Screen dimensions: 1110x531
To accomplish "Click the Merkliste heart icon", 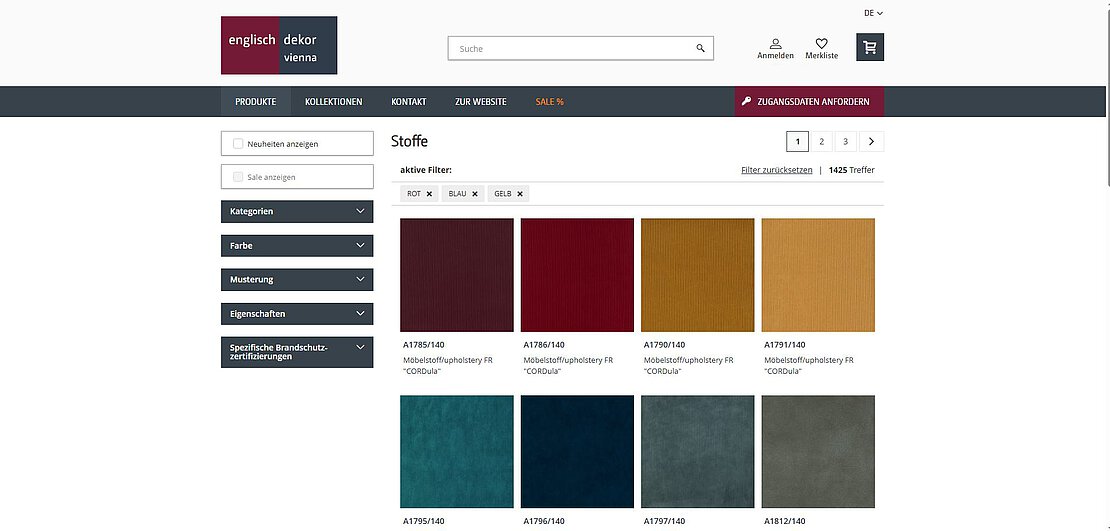I will [821, 43].
